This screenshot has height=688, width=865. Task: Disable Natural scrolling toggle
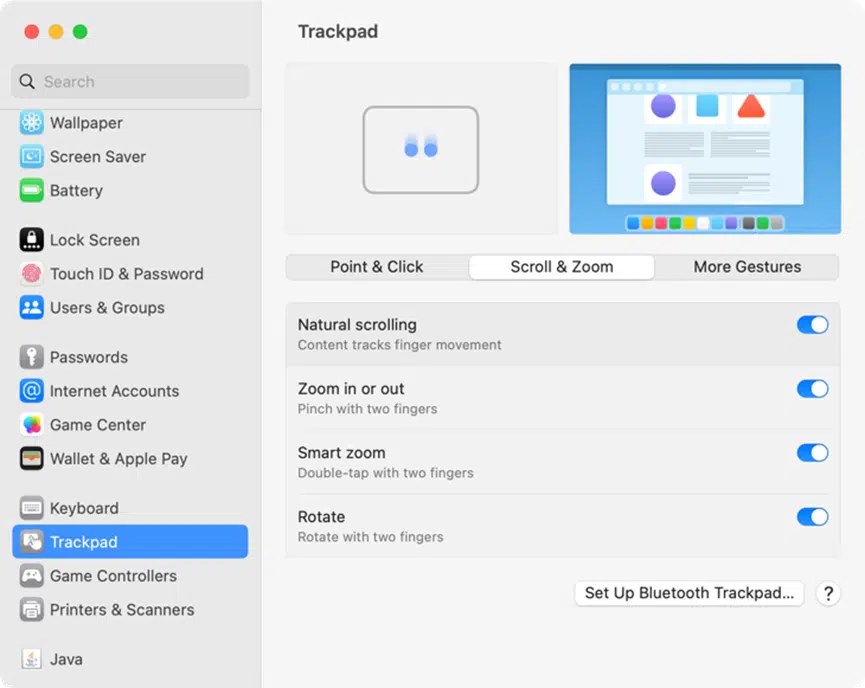pos(812,325)
